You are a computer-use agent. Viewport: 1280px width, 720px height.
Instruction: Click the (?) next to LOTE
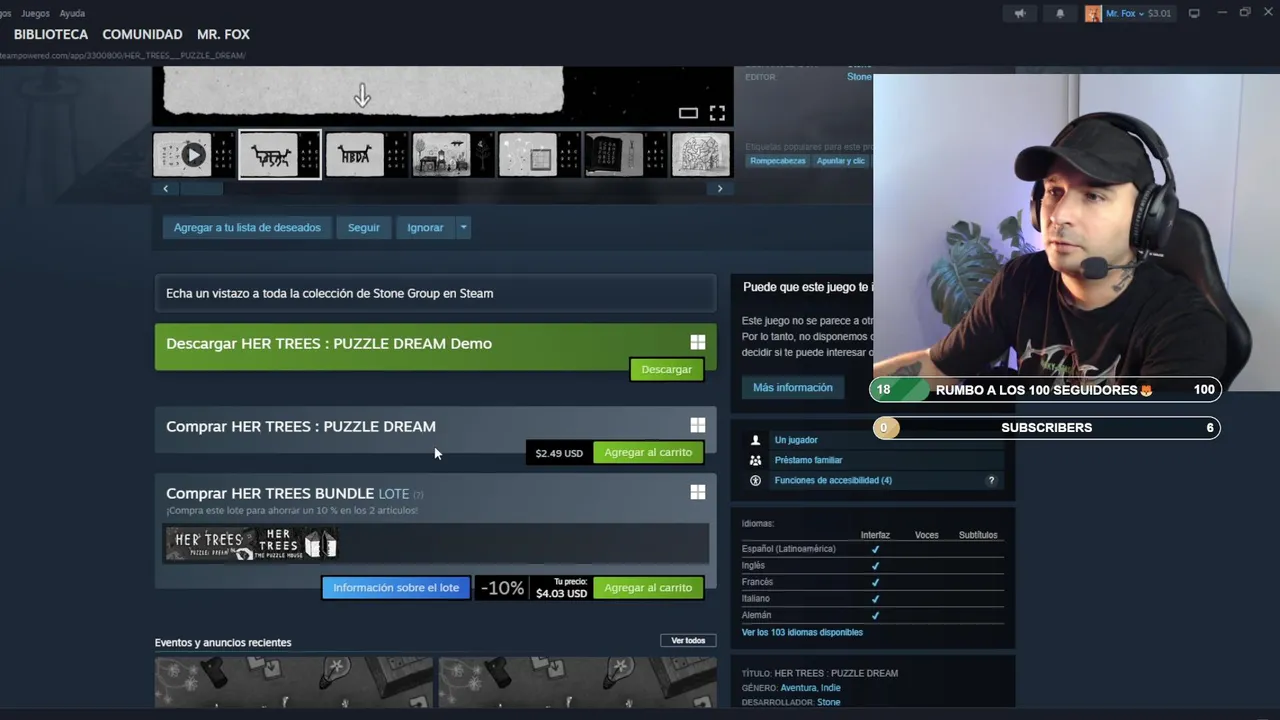418,494
